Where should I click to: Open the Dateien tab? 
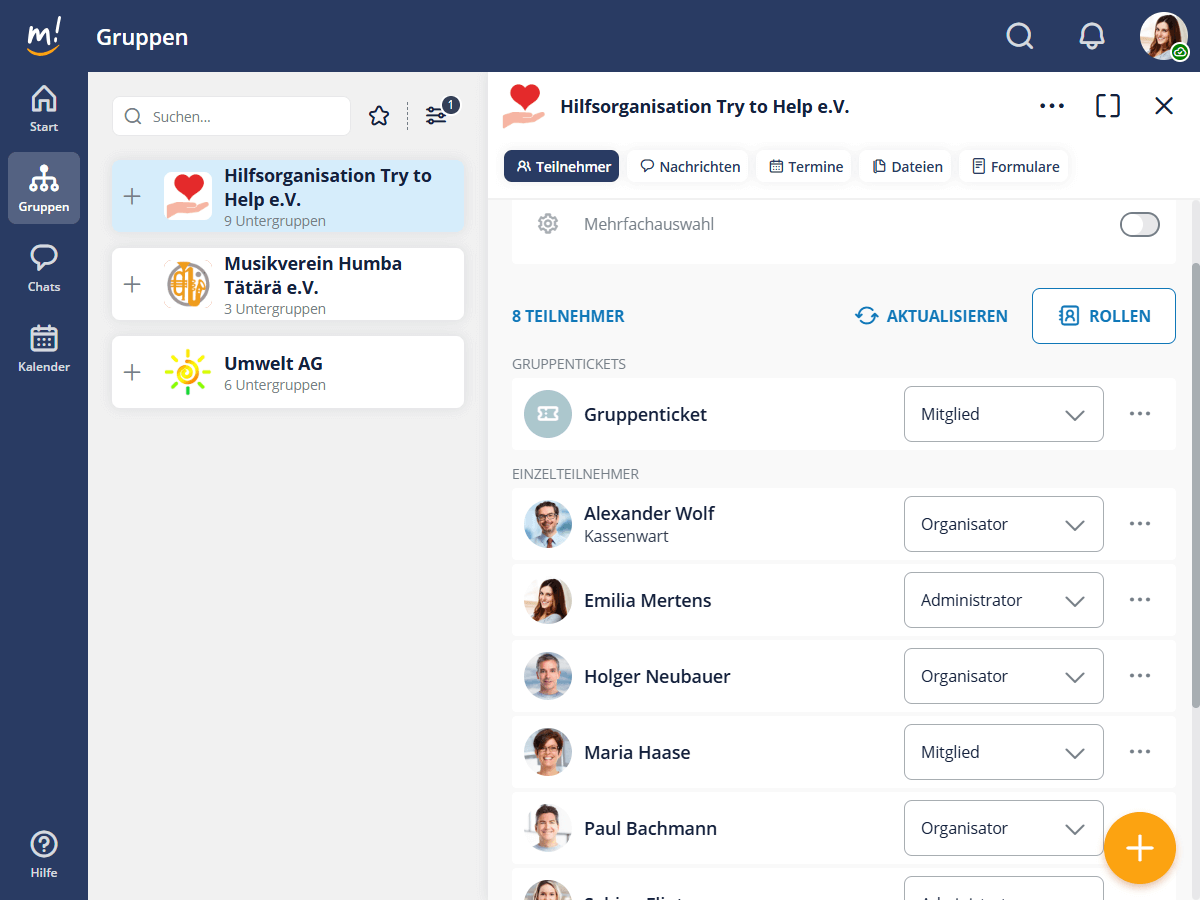point(906,166)
